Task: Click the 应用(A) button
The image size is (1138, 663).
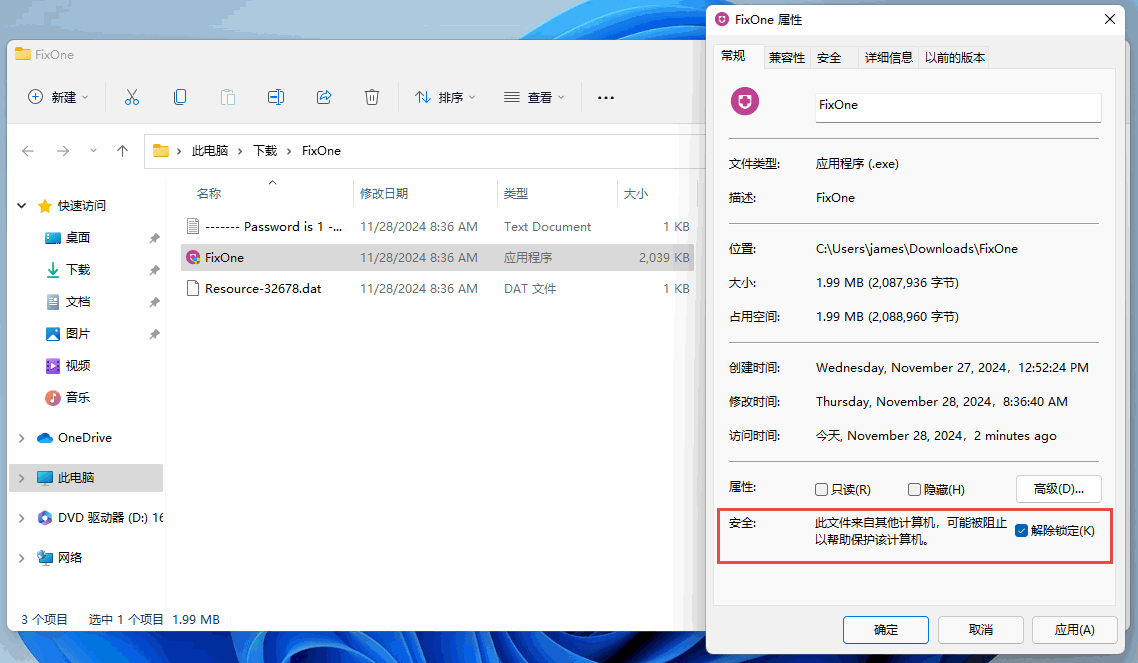Action: pyautogui.click(x=1074, y=630)
